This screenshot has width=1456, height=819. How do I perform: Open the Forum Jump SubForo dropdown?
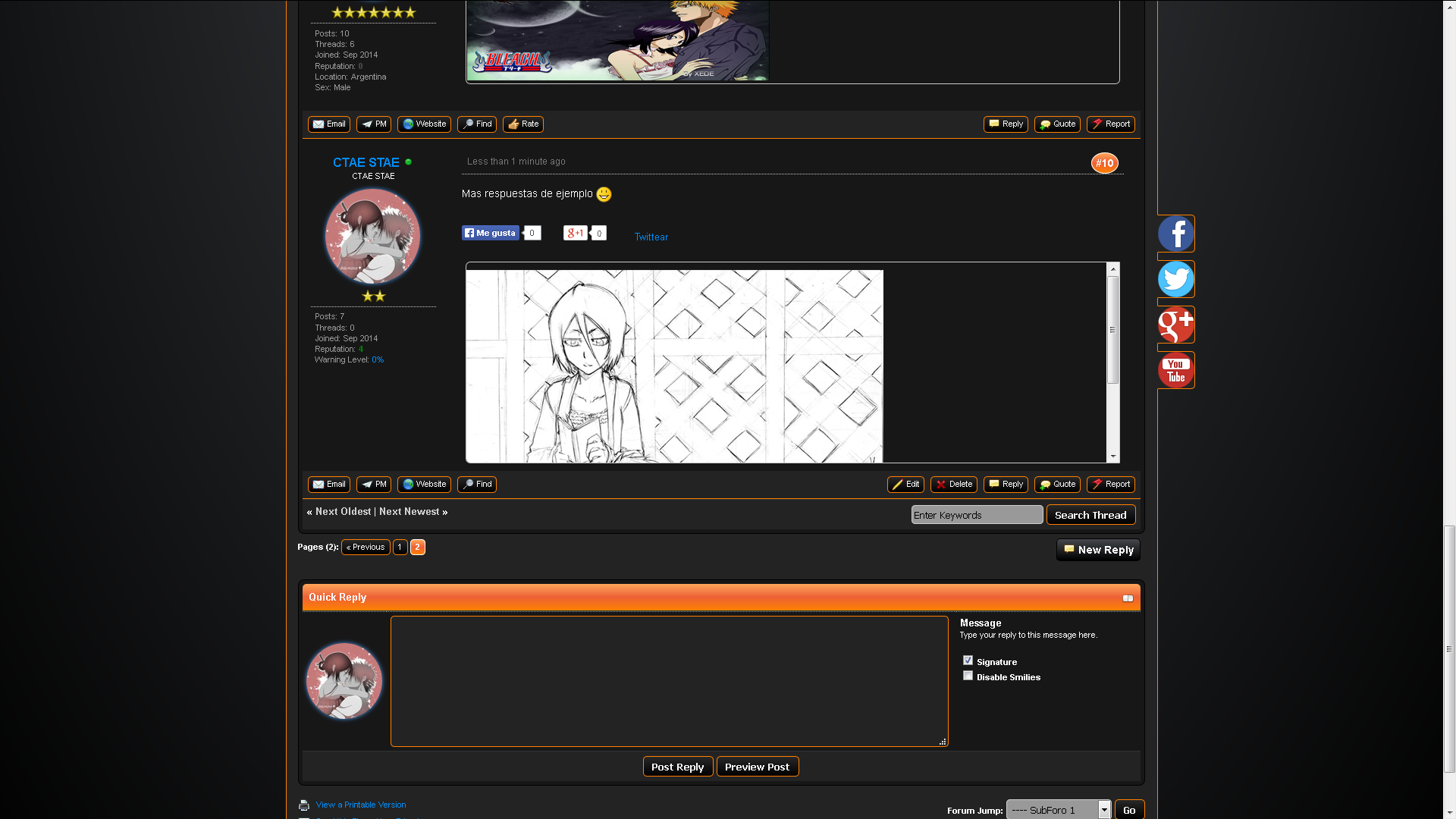[x=1058, y=810]
